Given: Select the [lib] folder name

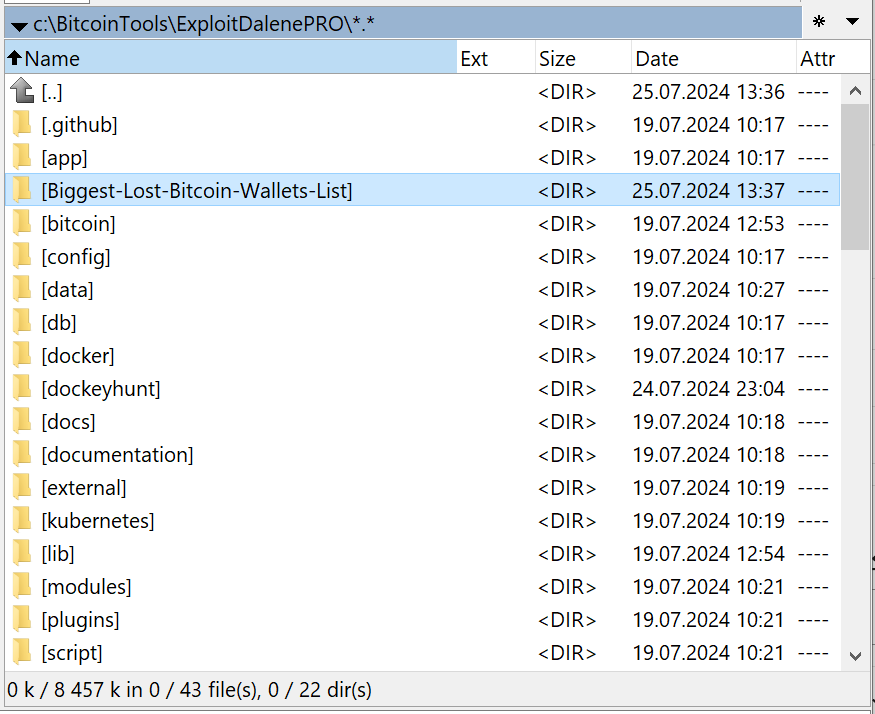Looking at the screenshot, I should click(58, 553).
